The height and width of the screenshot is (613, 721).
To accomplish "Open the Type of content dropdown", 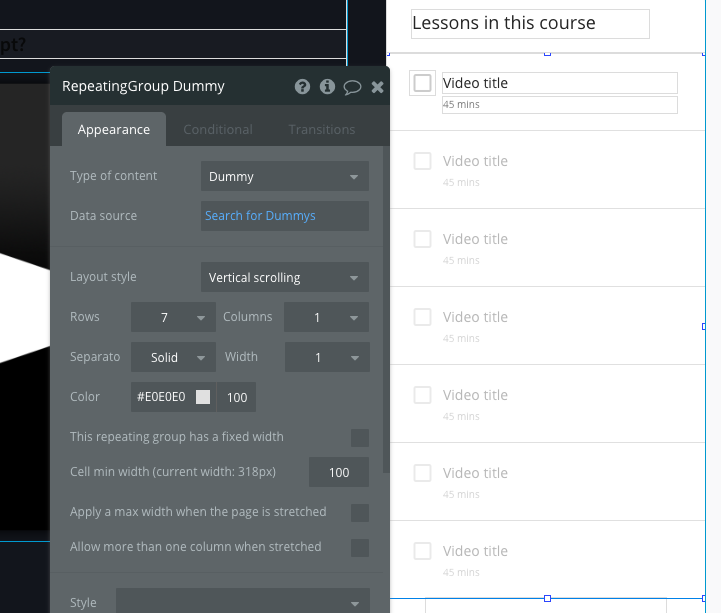I will [284, 177].
